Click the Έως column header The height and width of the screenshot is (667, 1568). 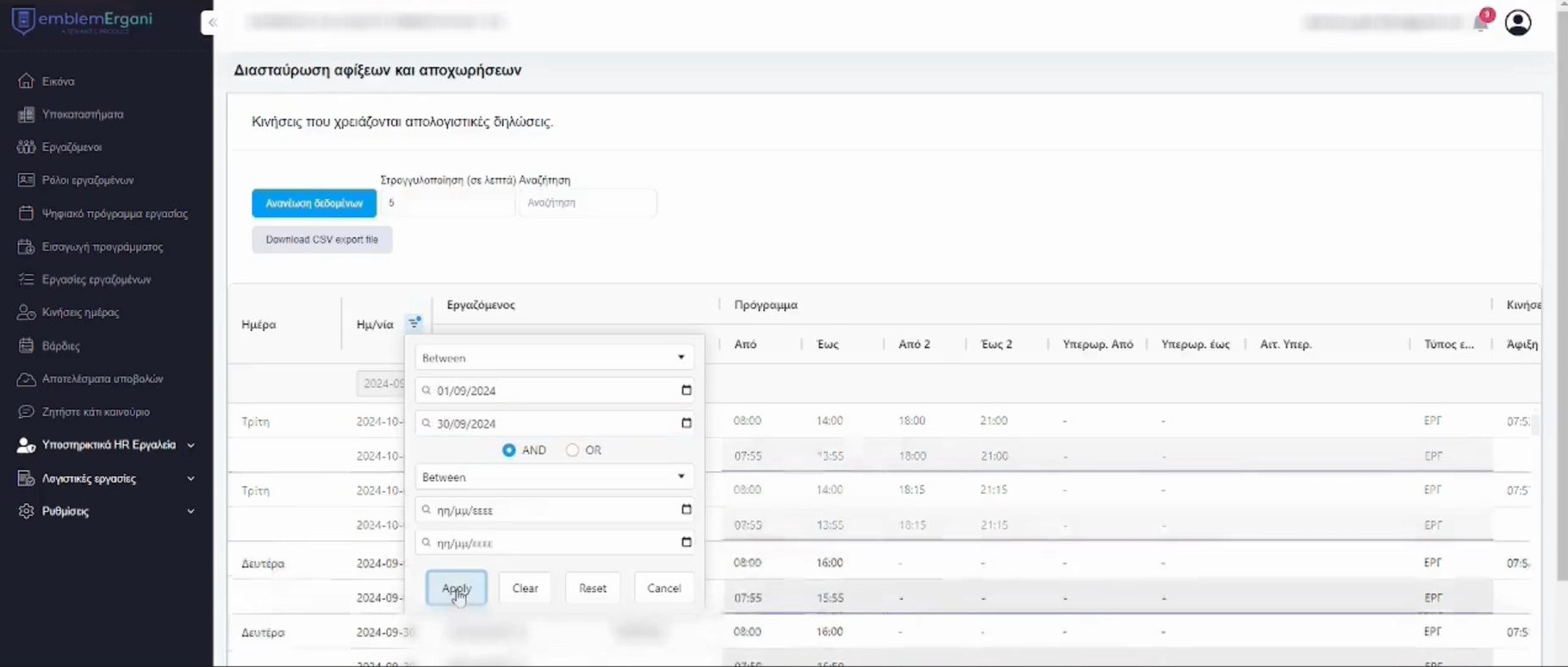pyautogui.click(x=827, y=344)
